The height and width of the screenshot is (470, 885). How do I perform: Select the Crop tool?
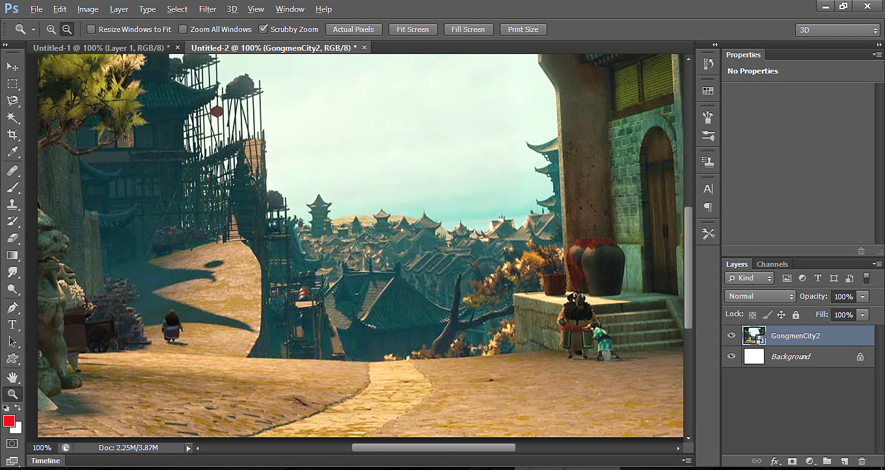click(x=12, y=135)
